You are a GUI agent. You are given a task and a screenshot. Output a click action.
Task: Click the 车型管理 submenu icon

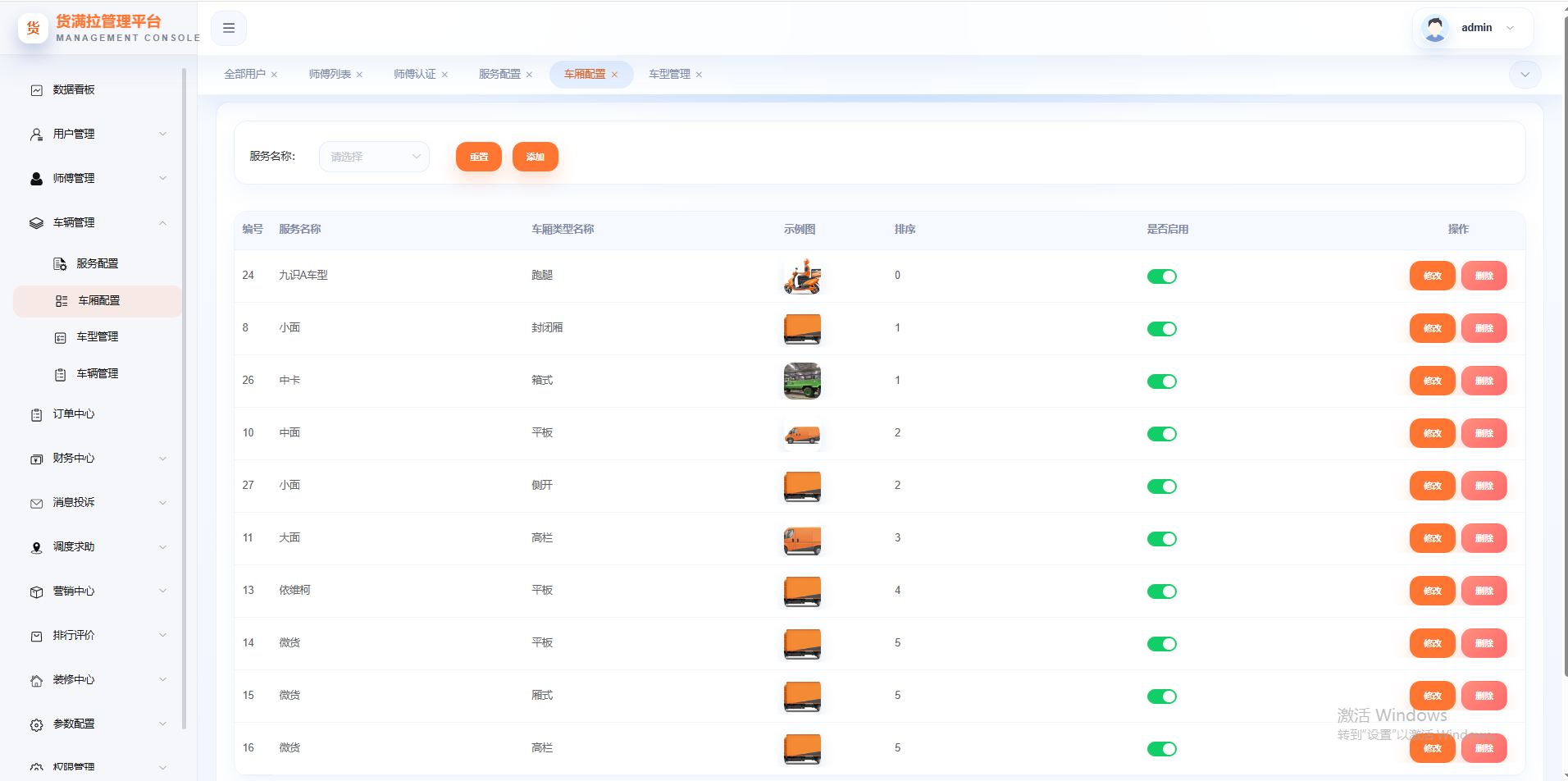60,338
